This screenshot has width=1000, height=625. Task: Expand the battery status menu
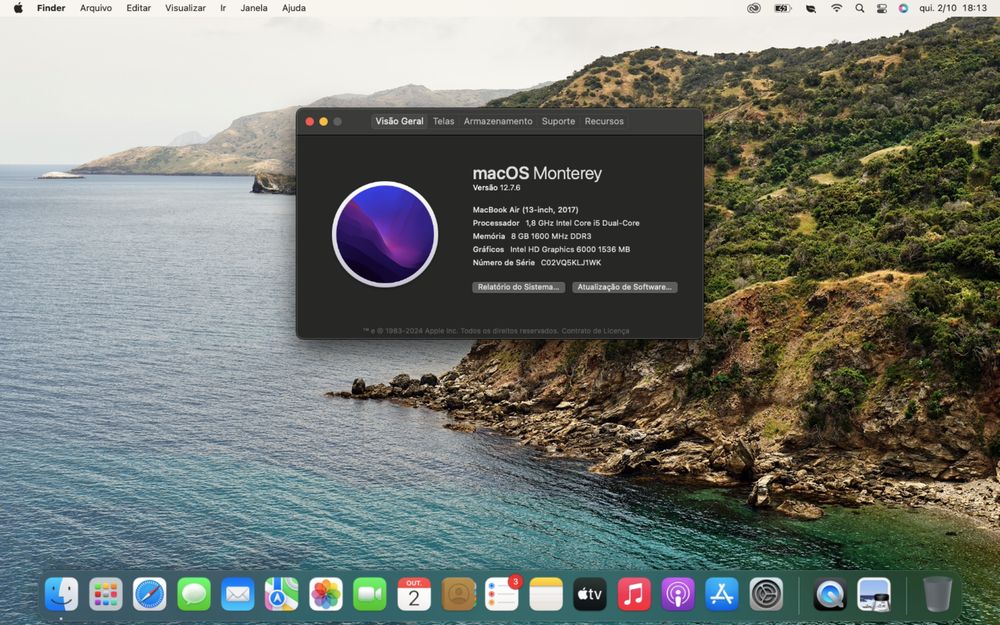point(782,8)
